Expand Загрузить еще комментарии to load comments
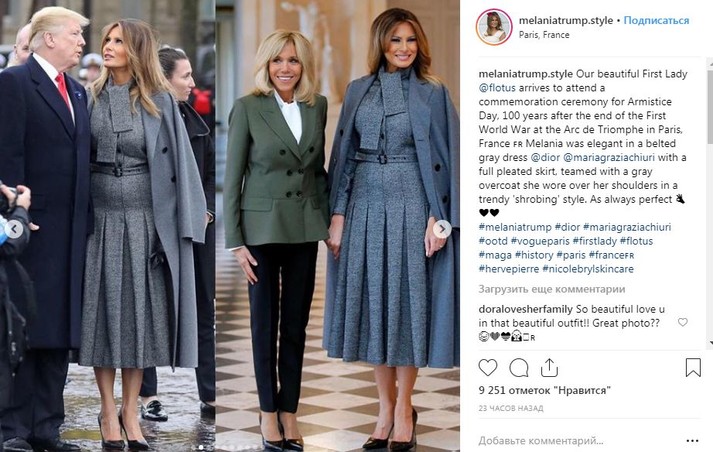Image resolution: width=713 pixels, height=452 pixels. tap(552, 289)
